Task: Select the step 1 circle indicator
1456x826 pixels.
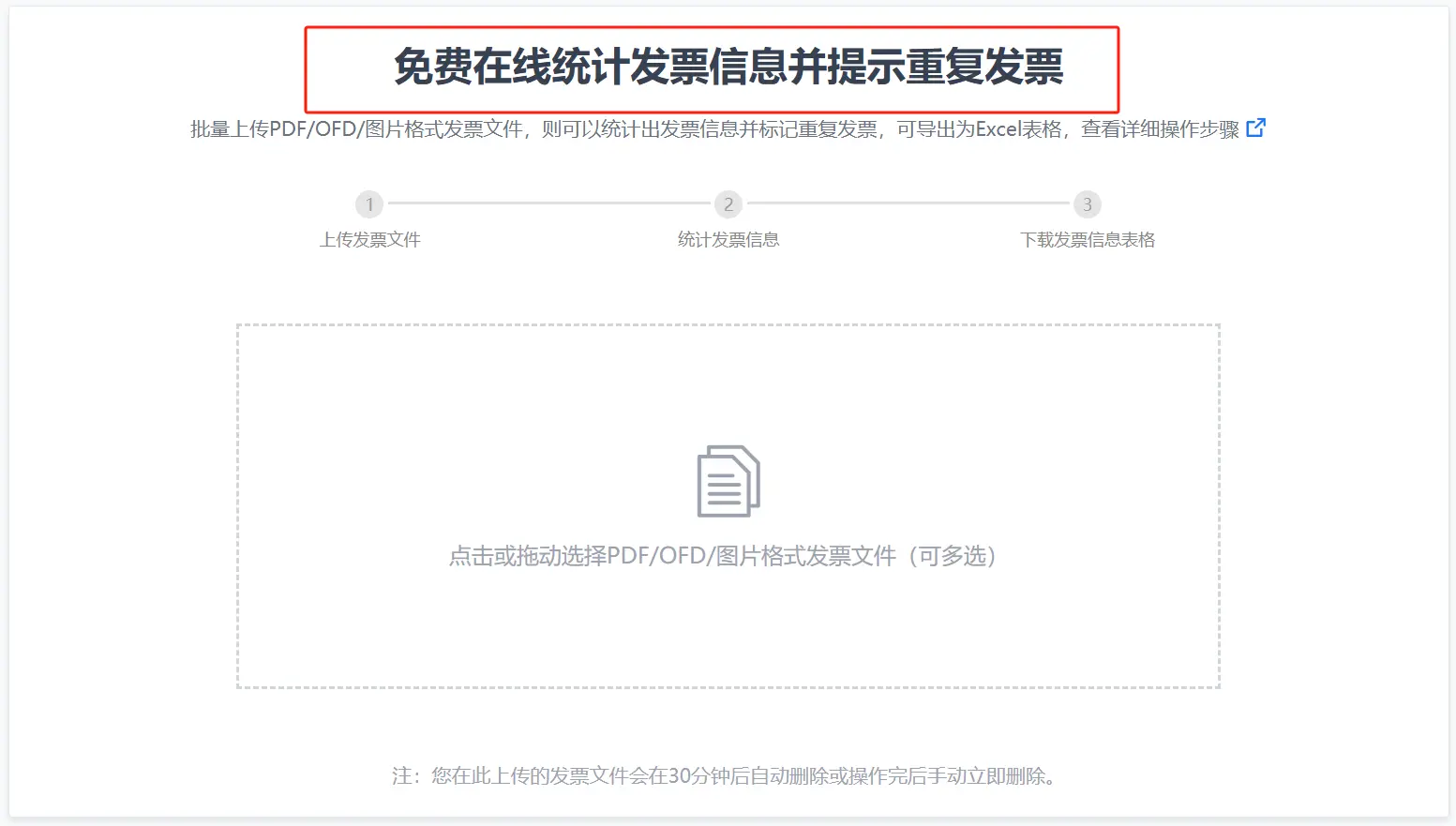Action: tap(369, 204)
